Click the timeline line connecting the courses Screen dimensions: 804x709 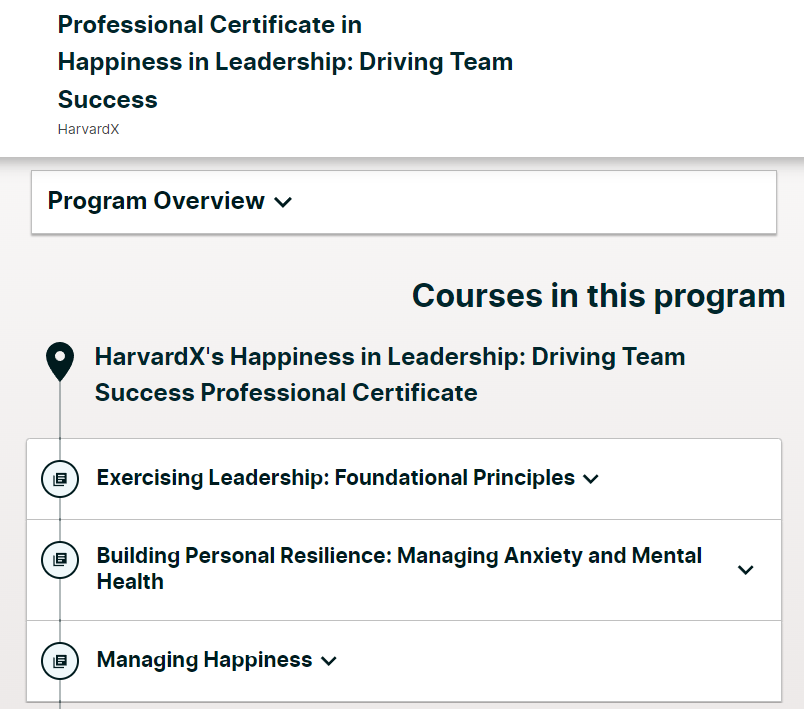click(62, 620)
